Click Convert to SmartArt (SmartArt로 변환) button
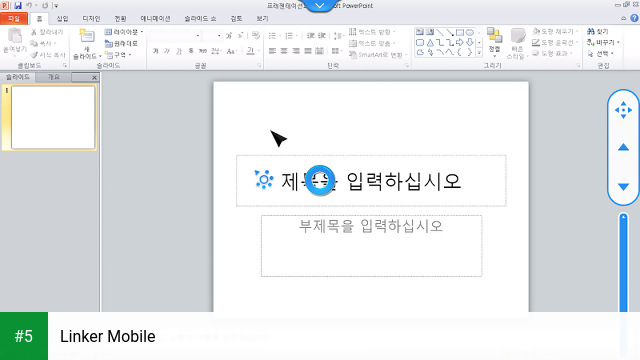Image resolution: width=640 pixels, height=360 pixels. point(378,55)
